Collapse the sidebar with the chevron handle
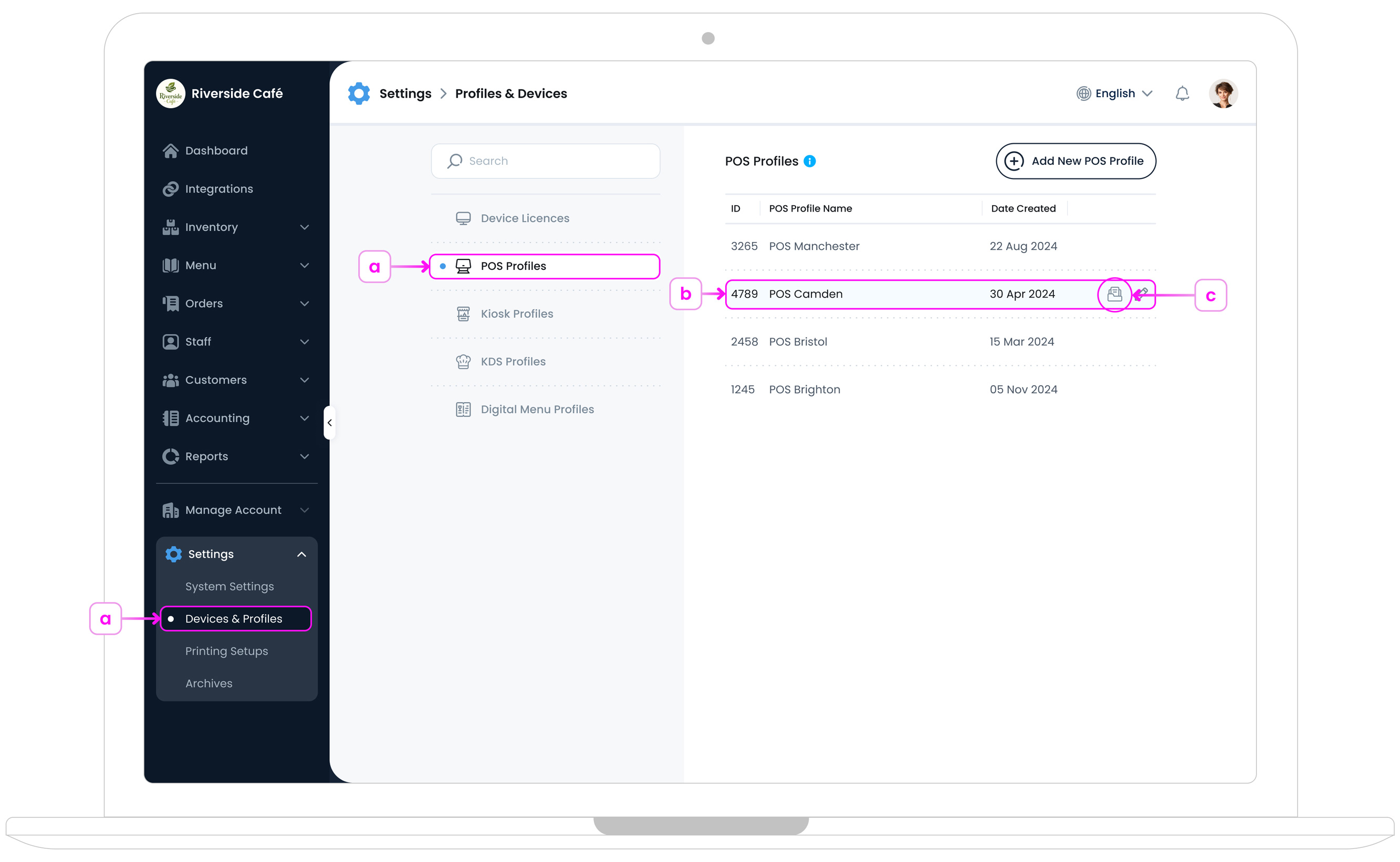The image size is (1400, 862). [330, 422]
